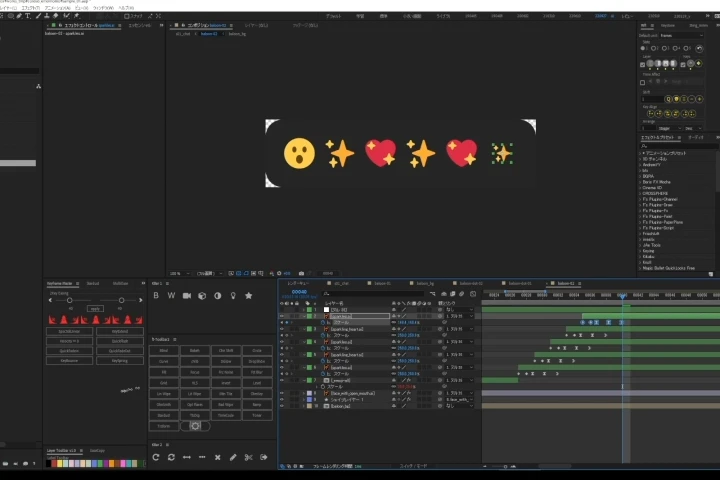Screen dimensions: 720x480
Task: Open the parent dropdown for layer 9
Action: tap(459, 400)
